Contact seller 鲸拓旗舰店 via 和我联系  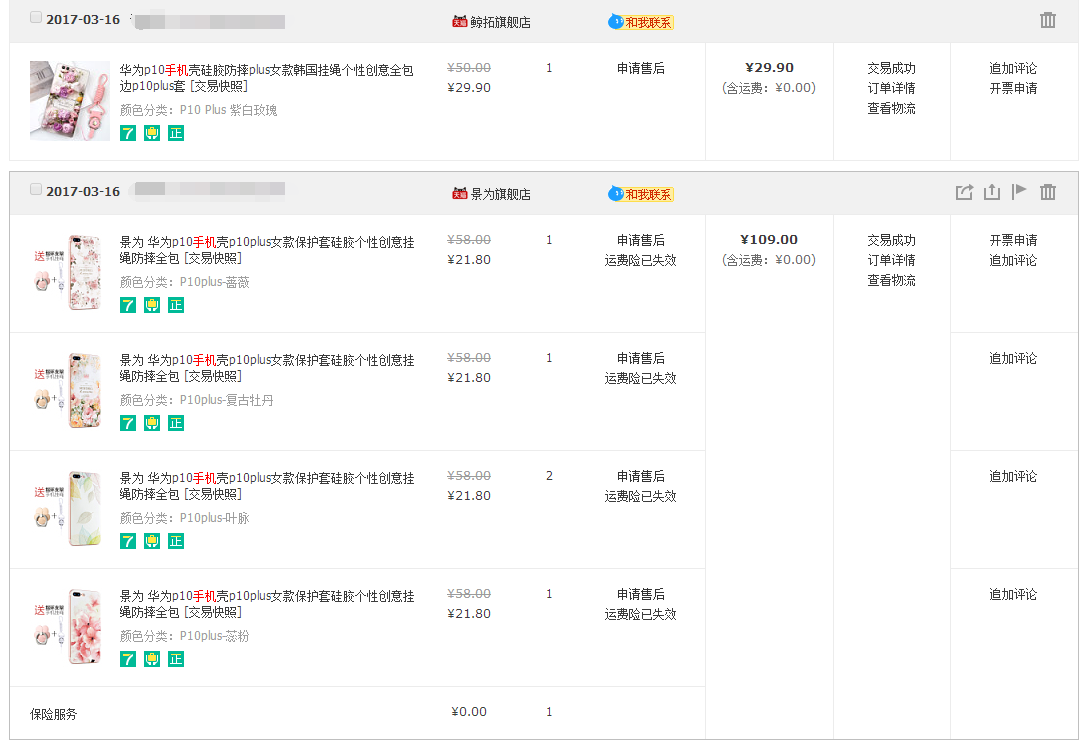[641, 22]
